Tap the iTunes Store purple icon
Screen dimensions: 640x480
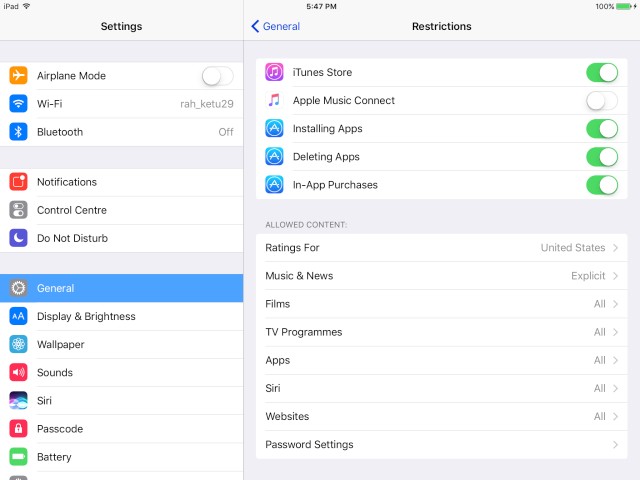(274, 72)
